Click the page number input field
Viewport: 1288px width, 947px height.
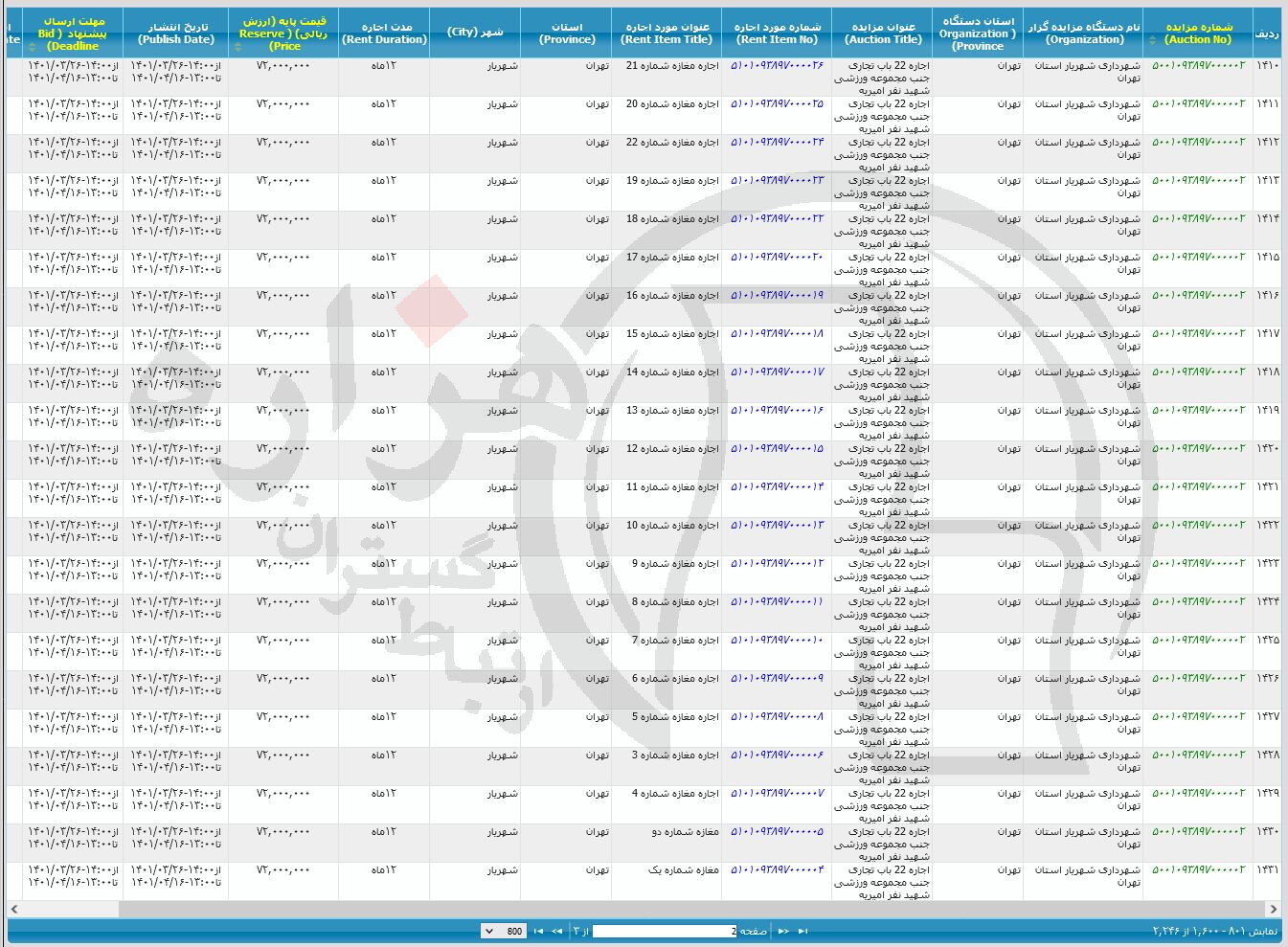tap(665, 931)
